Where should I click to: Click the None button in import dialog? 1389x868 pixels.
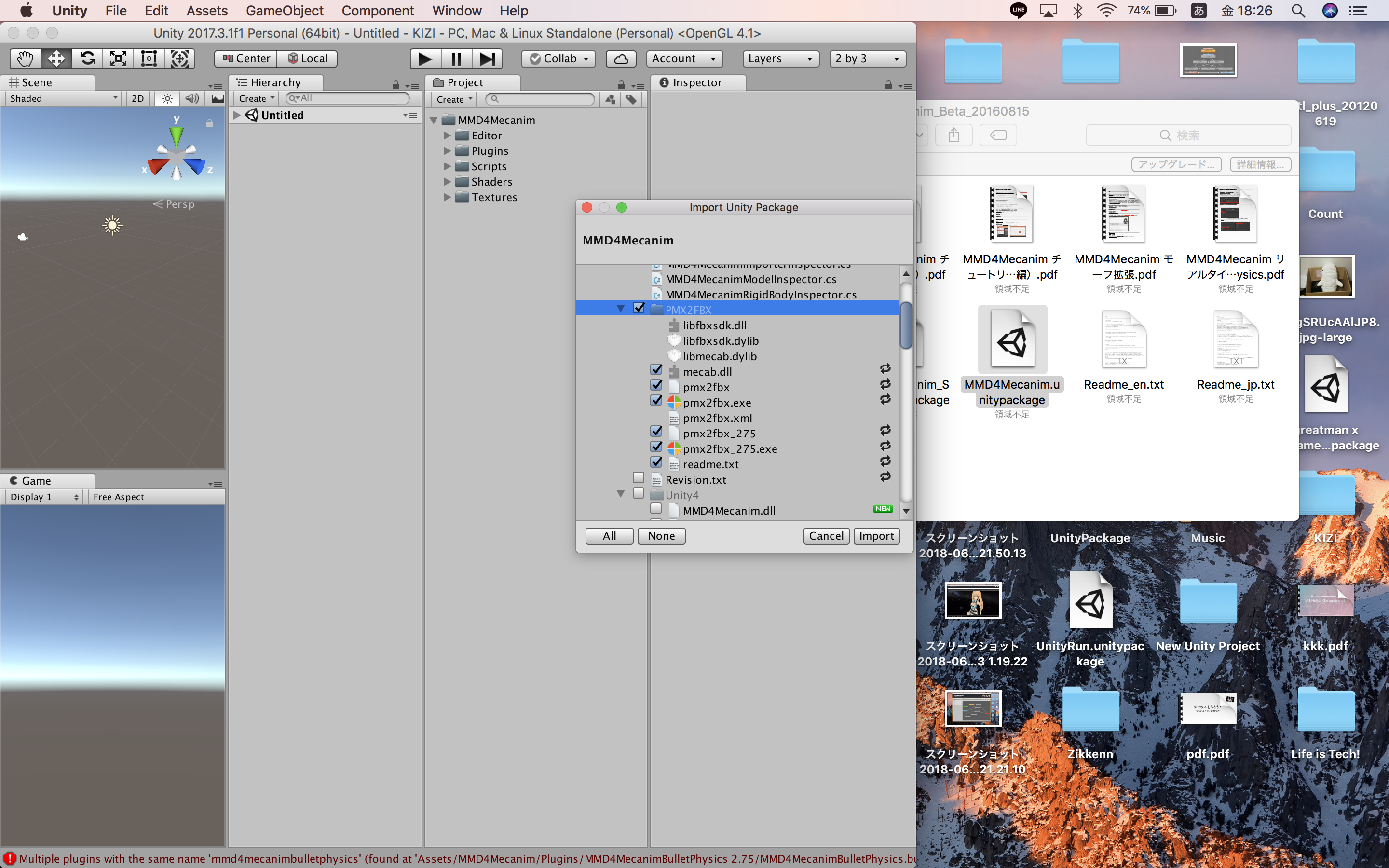coord(661,536)
